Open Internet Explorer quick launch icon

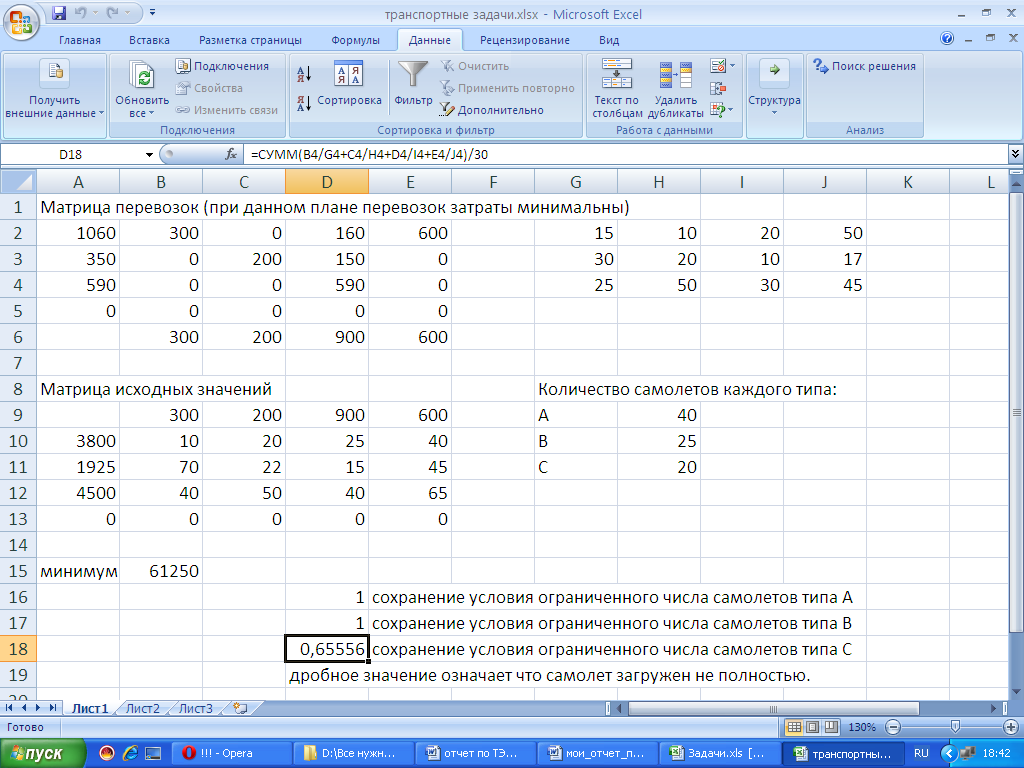(130, 754)
